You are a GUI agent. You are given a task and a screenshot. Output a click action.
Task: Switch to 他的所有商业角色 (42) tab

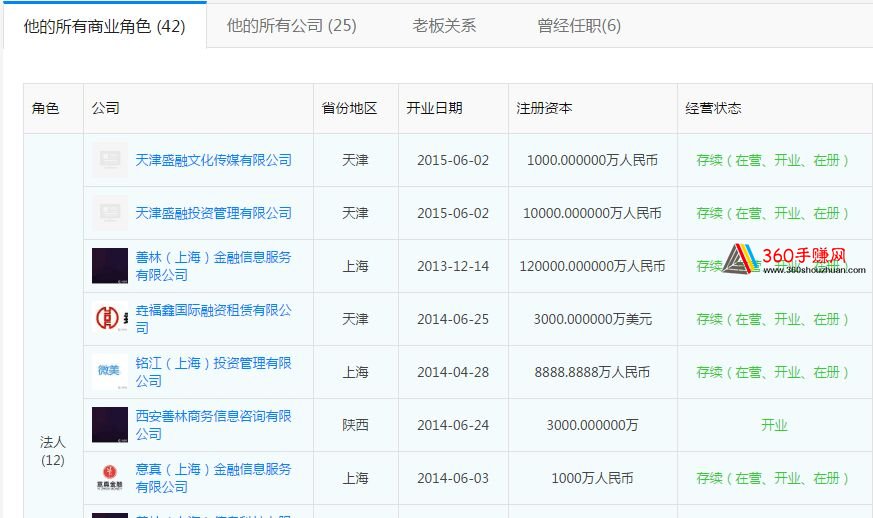pos(105,26)
